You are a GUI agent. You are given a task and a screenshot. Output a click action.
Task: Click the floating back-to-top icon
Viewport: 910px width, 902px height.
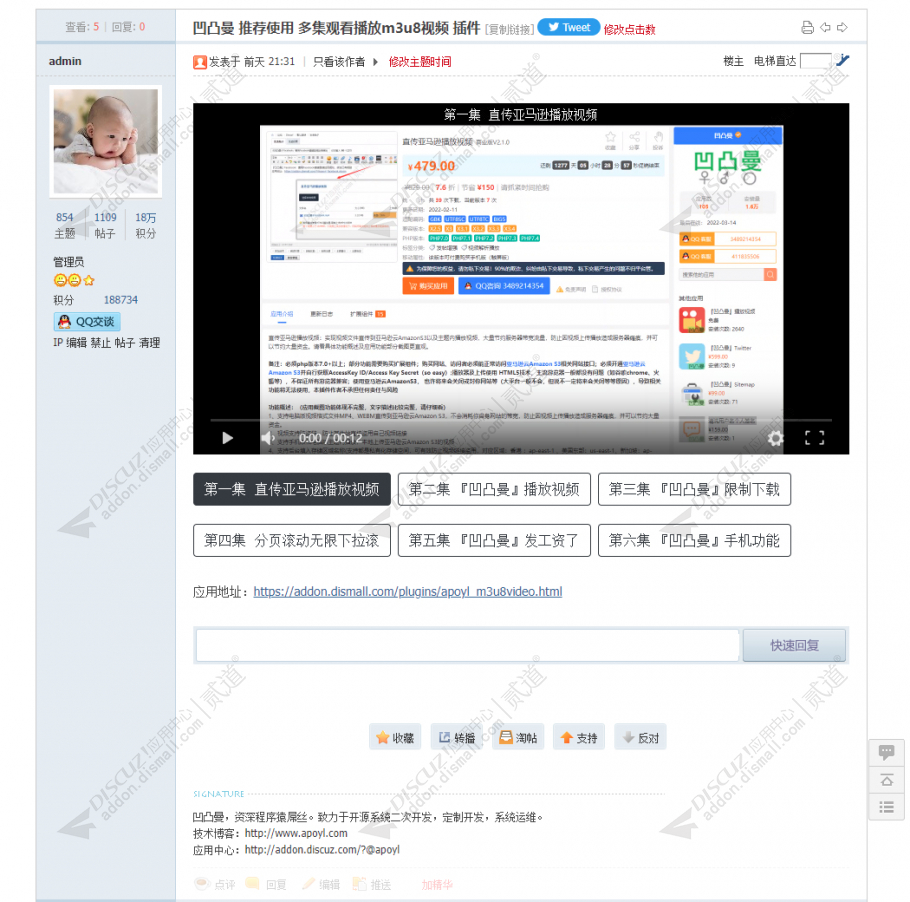pos(886,780)
